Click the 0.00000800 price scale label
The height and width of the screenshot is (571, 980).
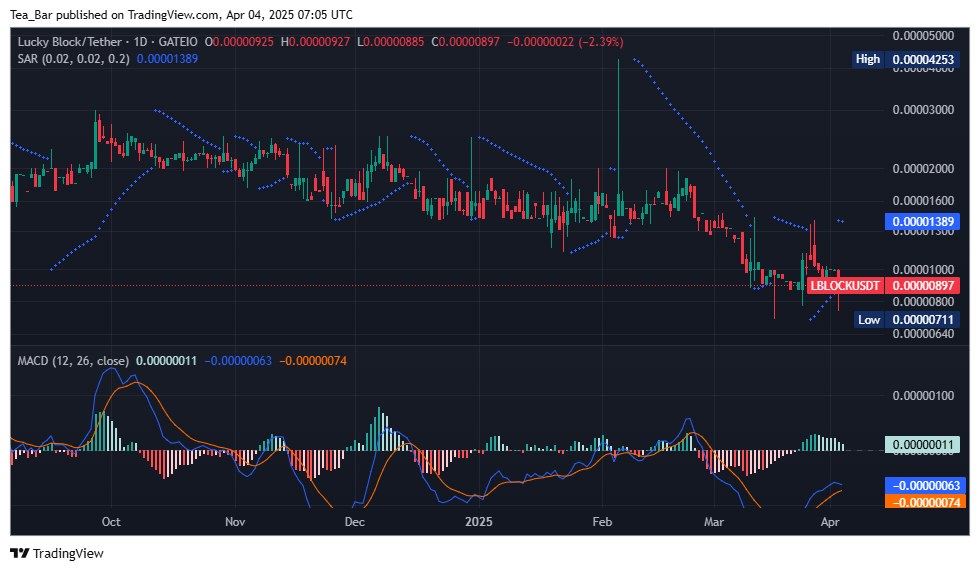point(923,302)
